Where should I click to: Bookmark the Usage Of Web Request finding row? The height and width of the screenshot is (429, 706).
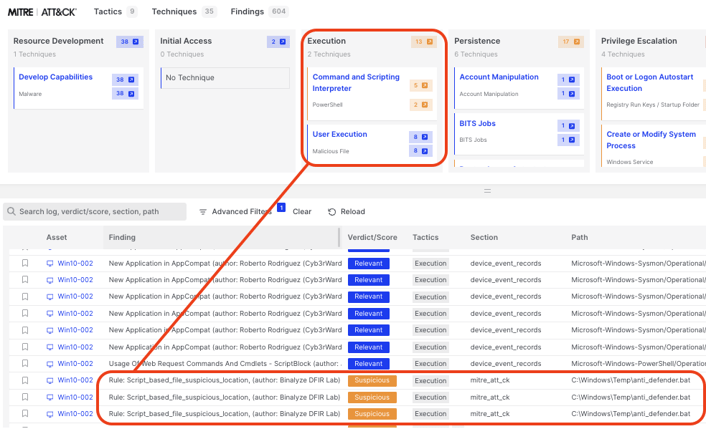coord(25,363)
